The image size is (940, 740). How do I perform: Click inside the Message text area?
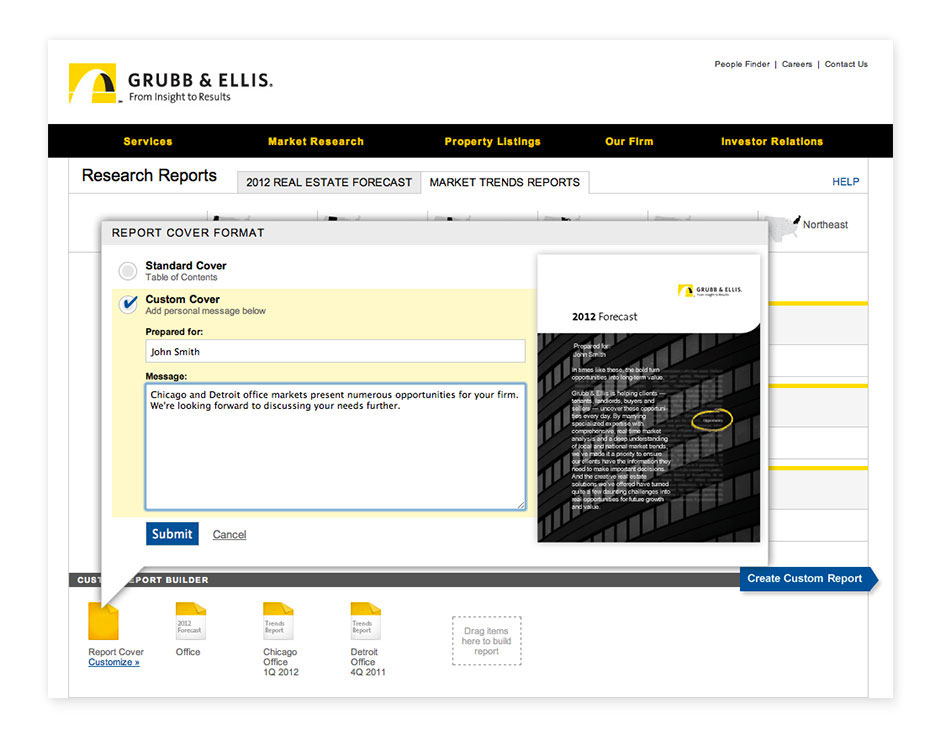[x=335, y=447]
